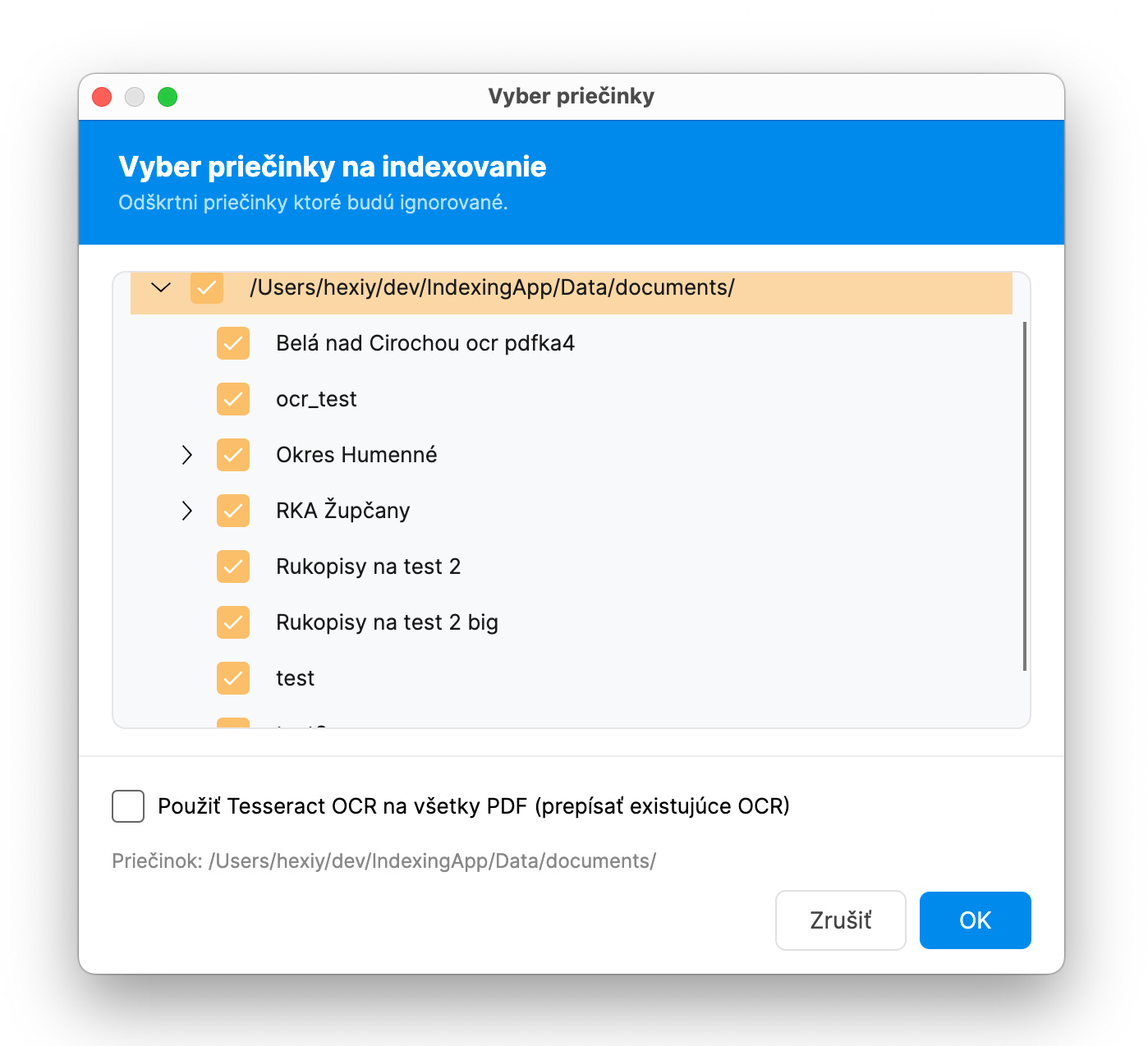Uncheck Belá nad Cirochou ocr pdfka4 checkbox
The image size is (1148, 1046).
click(233, 343)
